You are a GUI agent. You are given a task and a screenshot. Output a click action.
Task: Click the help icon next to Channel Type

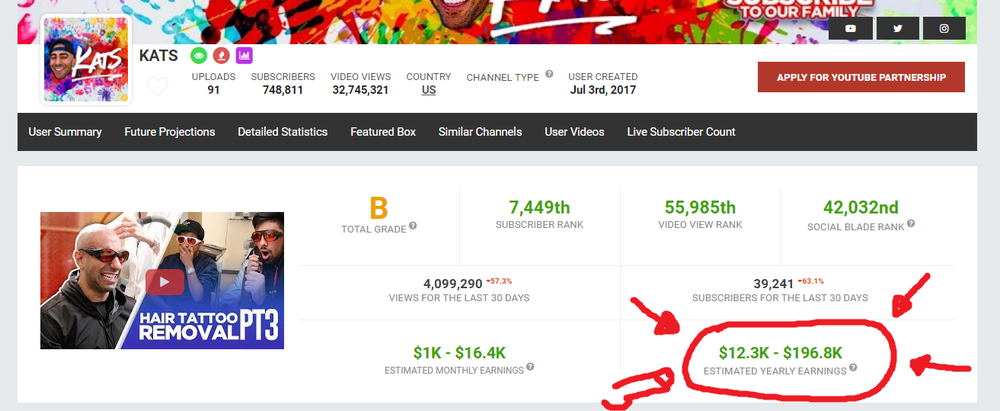pos(549,75)
